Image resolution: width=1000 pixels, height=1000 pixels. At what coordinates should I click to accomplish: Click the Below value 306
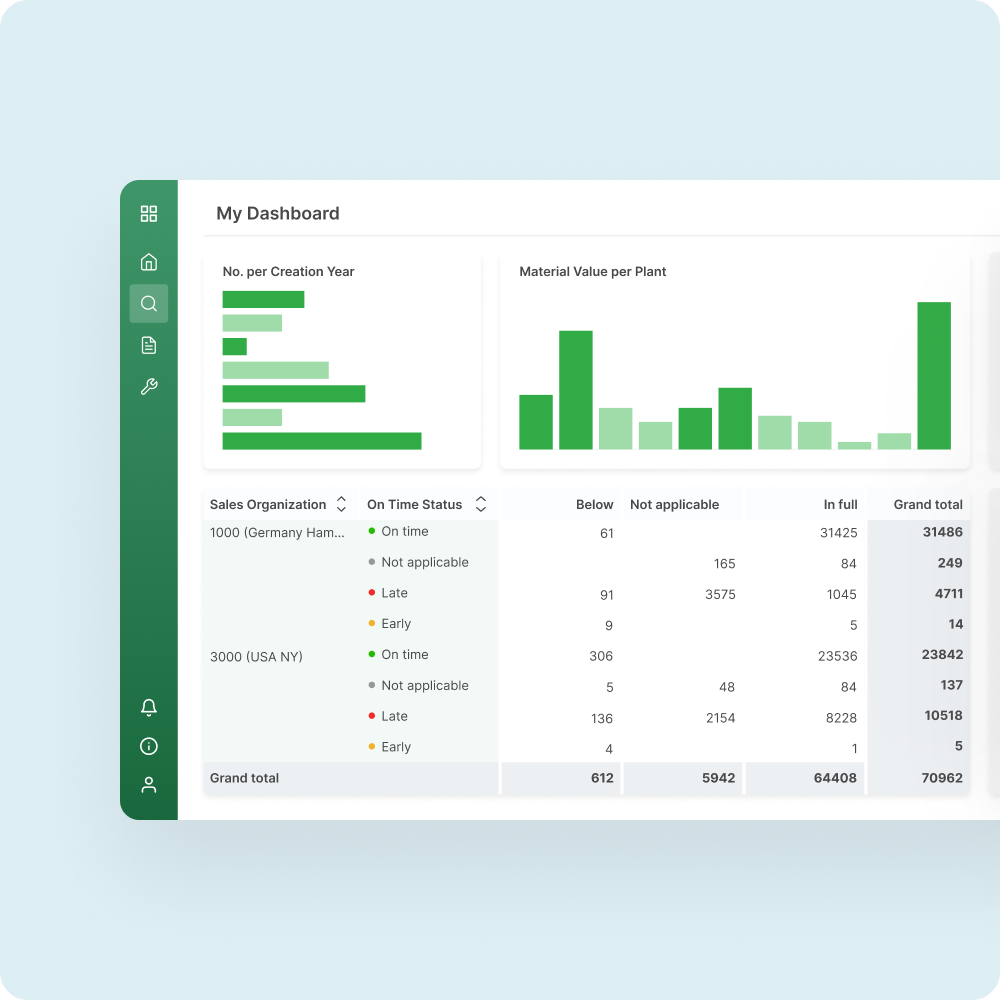tap(601, 656)
